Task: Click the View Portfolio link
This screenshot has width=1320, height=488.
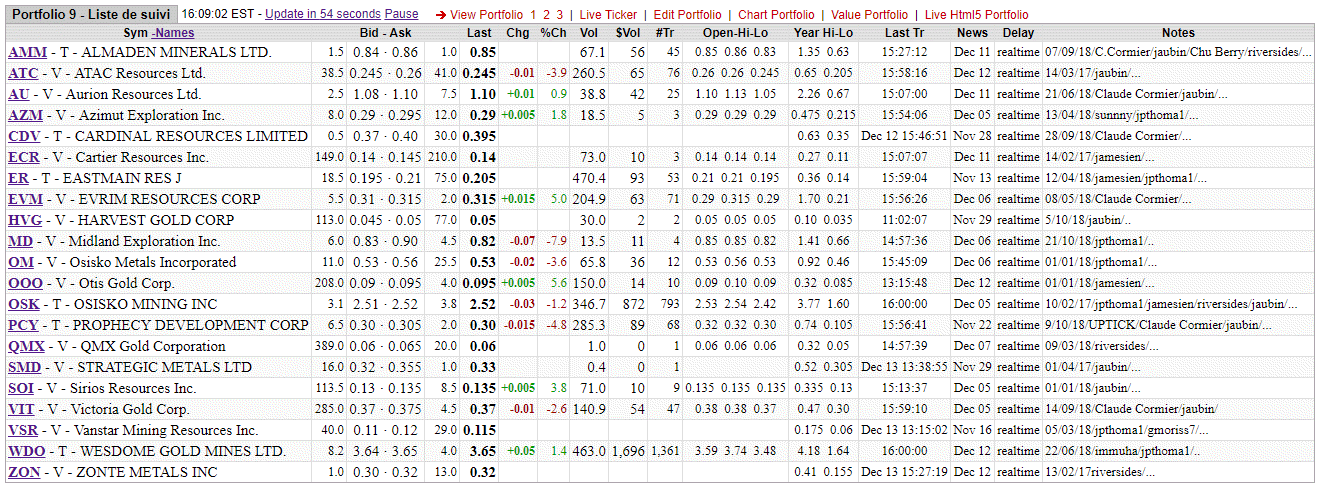Action: pyautogui.click(x=487, y=15)
